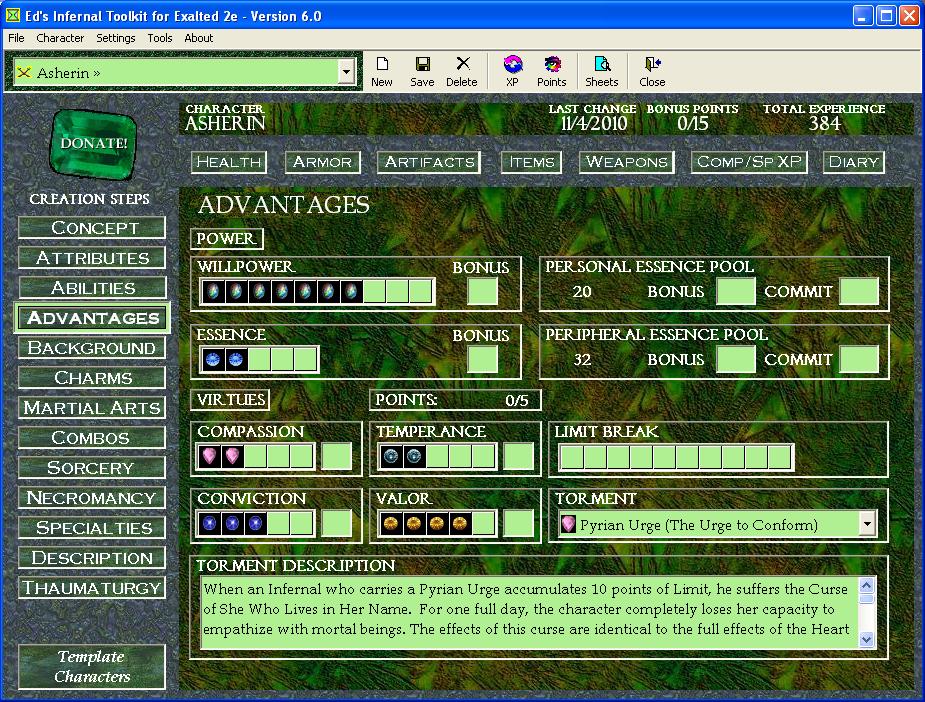Click the second Essence dot
The height and width of the screenshot is (702, 925).
tap(236, 359)
